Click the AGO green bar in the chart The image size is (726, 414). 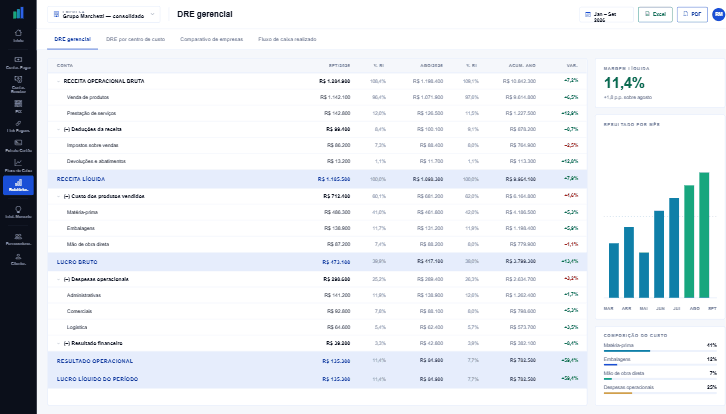click(x=689, y=241)
